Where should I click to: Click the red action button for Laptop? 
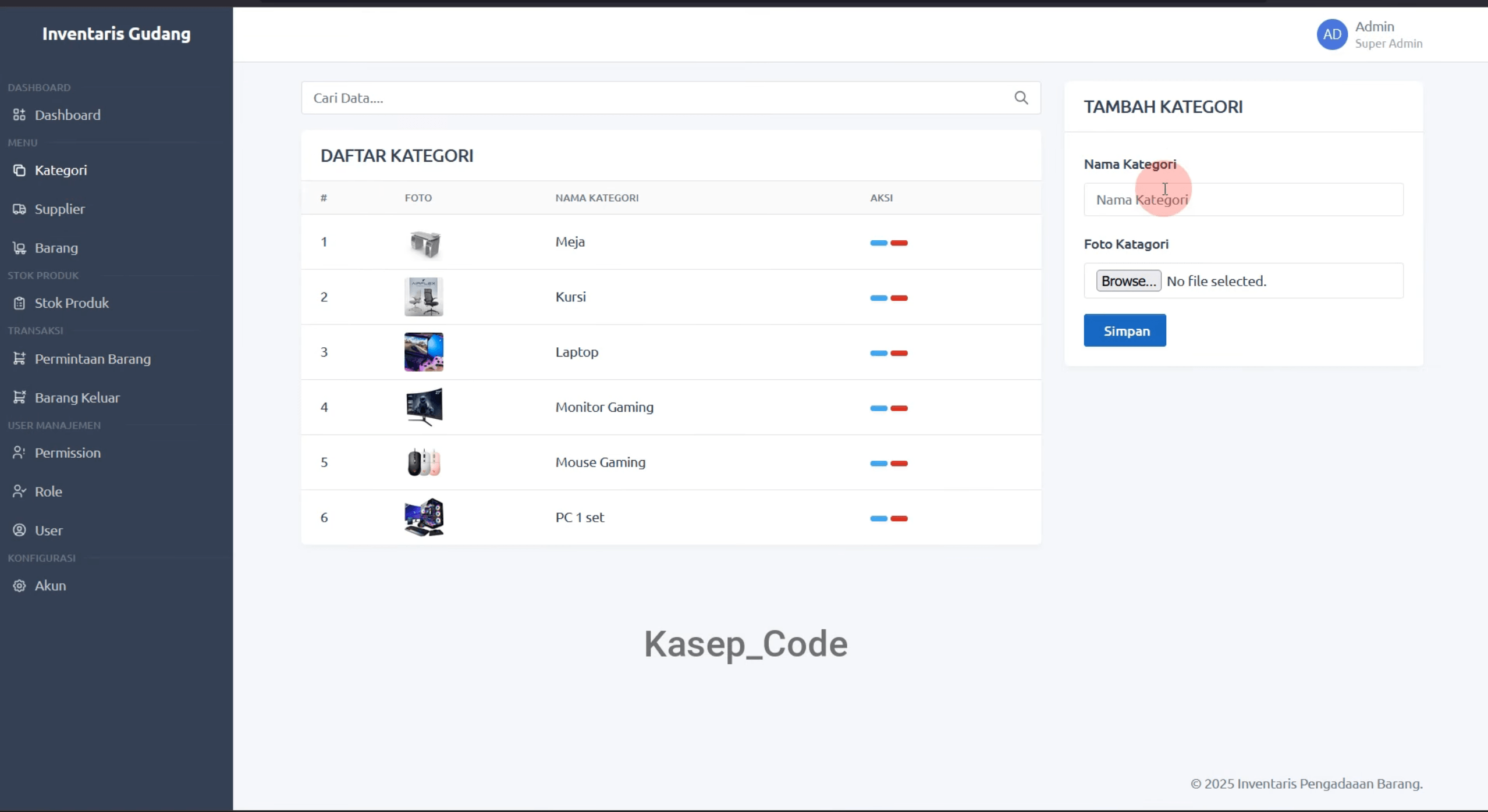pyautogui.click(x=899, y=353)
